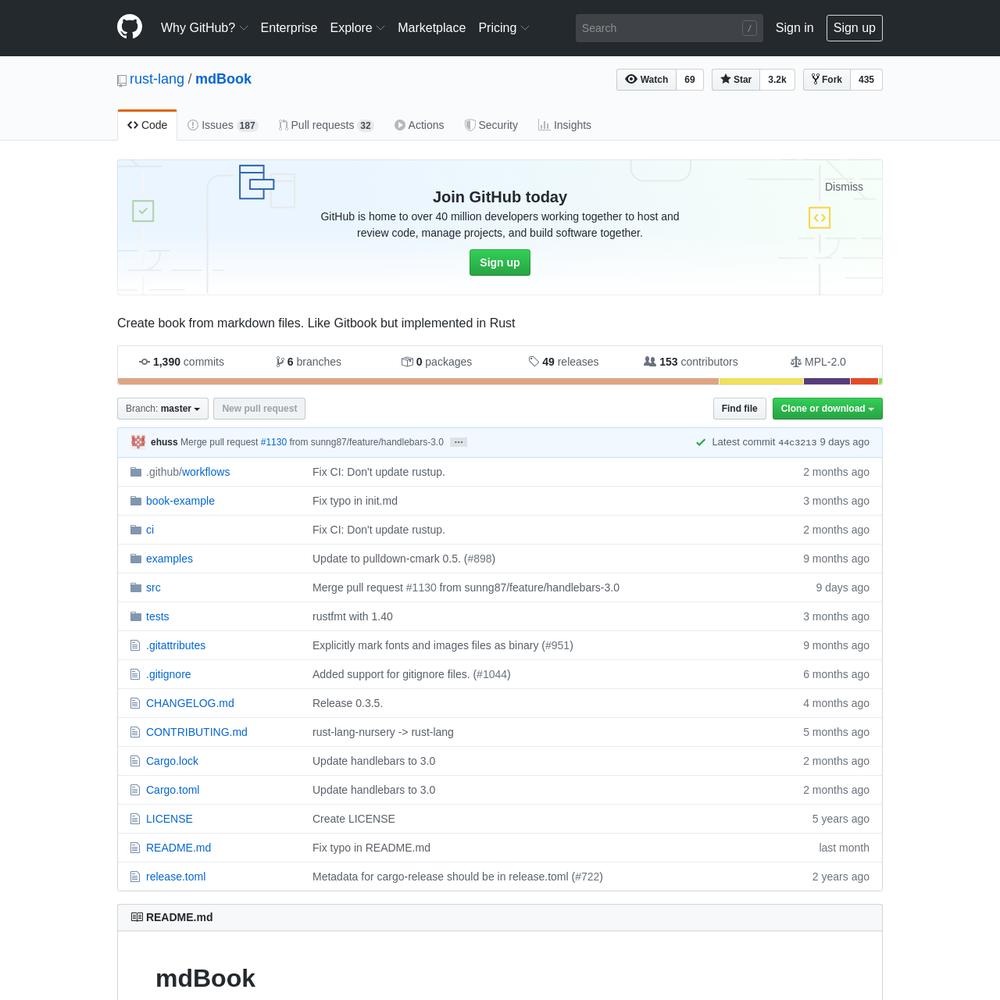
Task: Click the 435 forks count
Action: (866, 80)
